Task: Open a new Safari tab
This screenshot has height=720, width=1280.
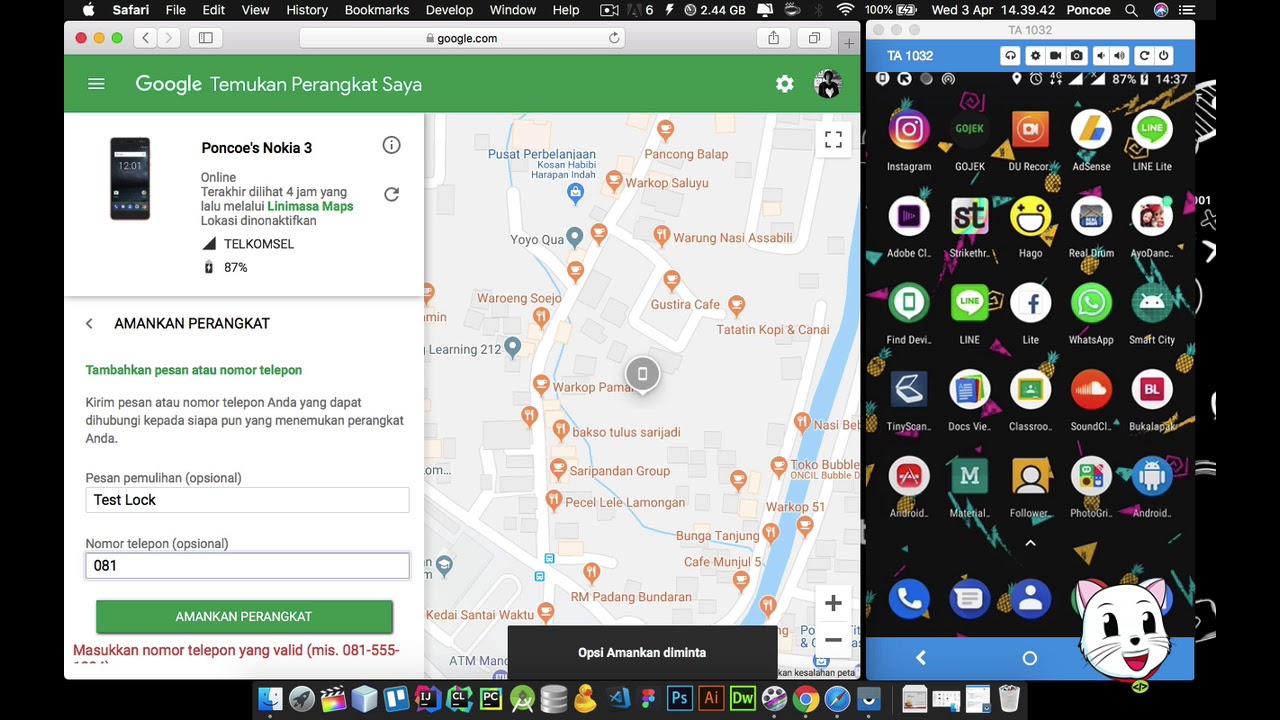Action: pos(848,43)
